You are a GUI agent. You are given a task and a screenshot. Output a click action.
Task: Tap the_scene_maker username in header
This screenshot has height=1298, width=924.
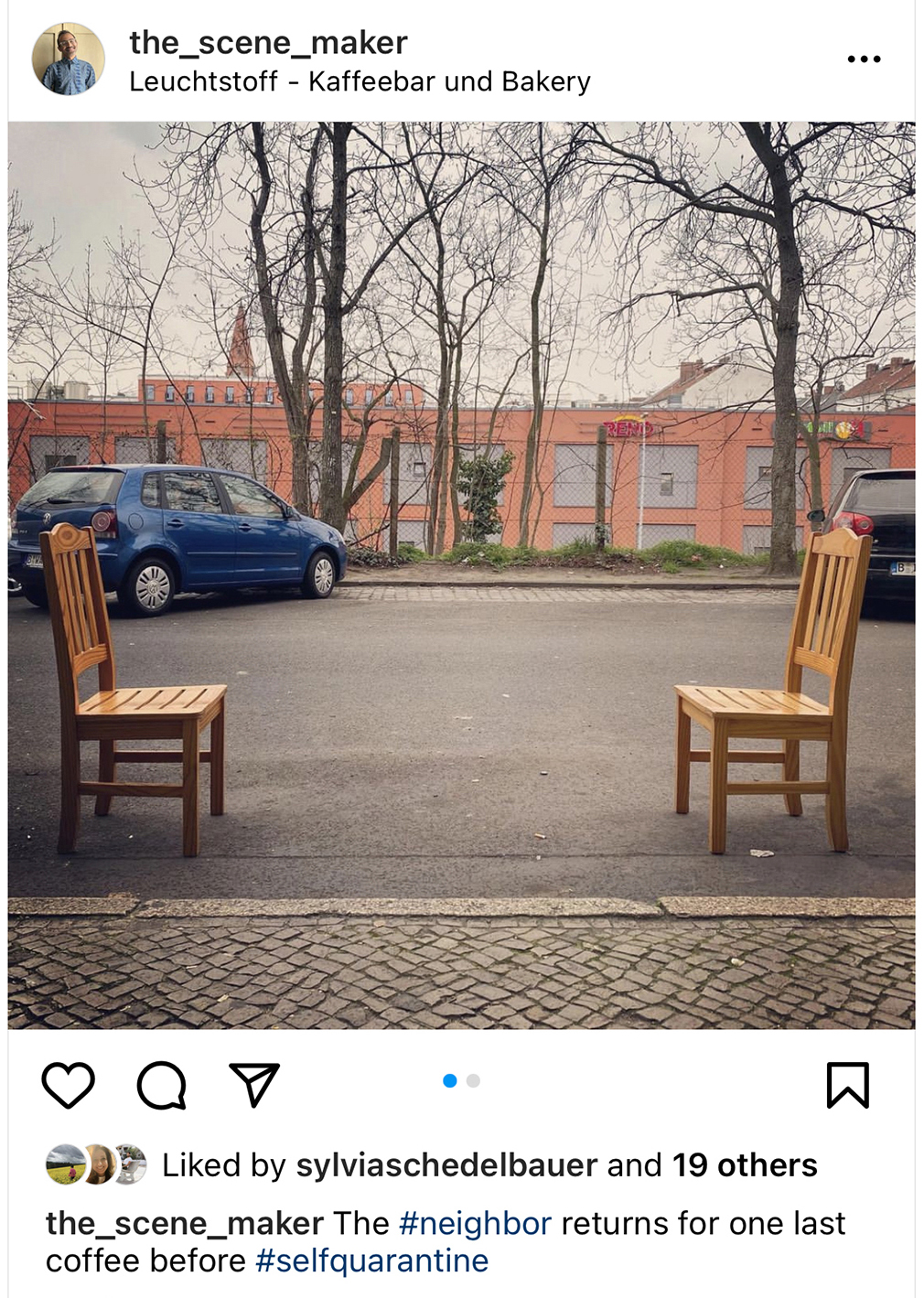(268, 42)
